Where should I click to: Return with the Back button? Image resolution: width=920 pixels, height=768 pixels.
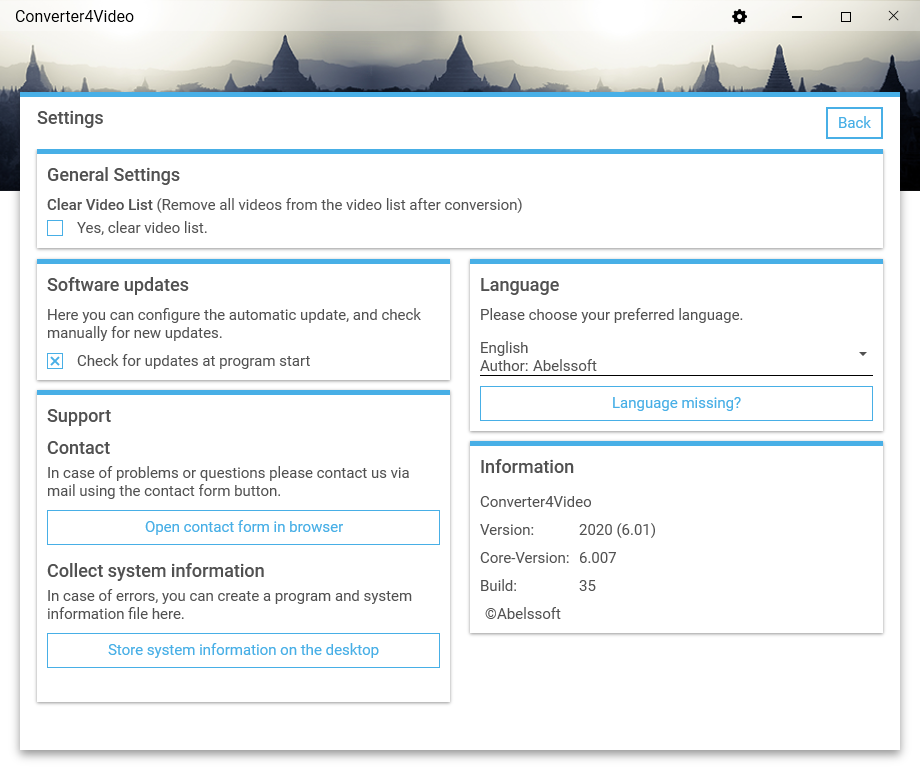pyautogui.click(x=854, y=122)
